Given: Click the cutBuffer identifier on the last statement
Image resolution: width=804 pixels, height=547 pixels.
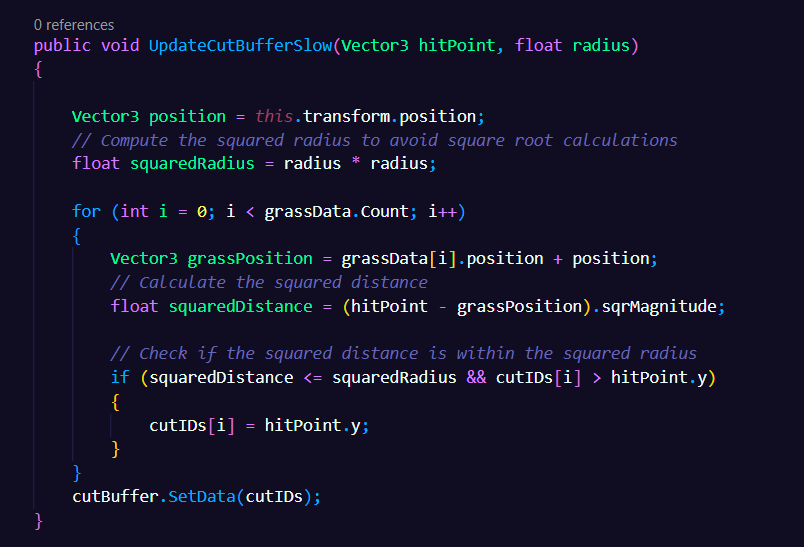Looking at the screenshot, I should 115,496.
